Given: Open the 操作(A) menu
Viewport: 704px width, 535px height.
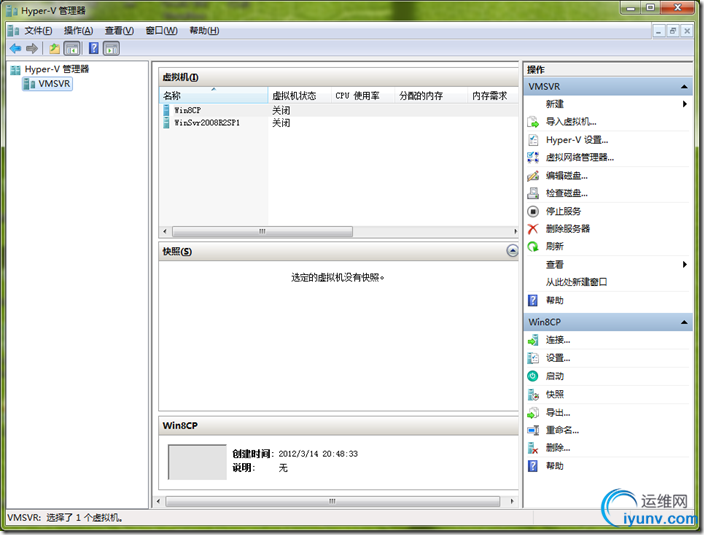Looking at the screenshot, I should 78,31.
